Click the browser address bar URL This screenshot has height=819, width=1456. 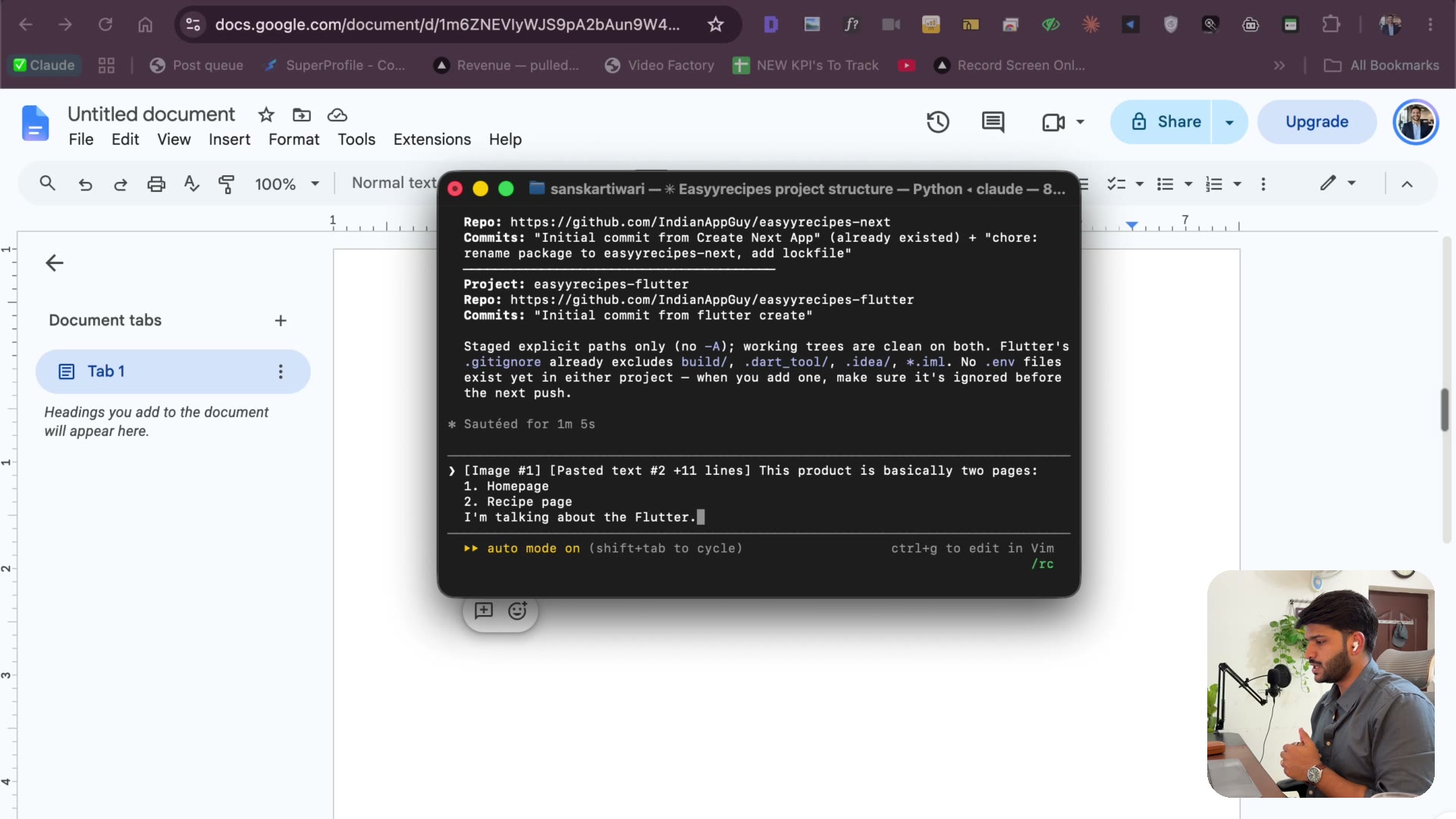click(x=447, y=25)
